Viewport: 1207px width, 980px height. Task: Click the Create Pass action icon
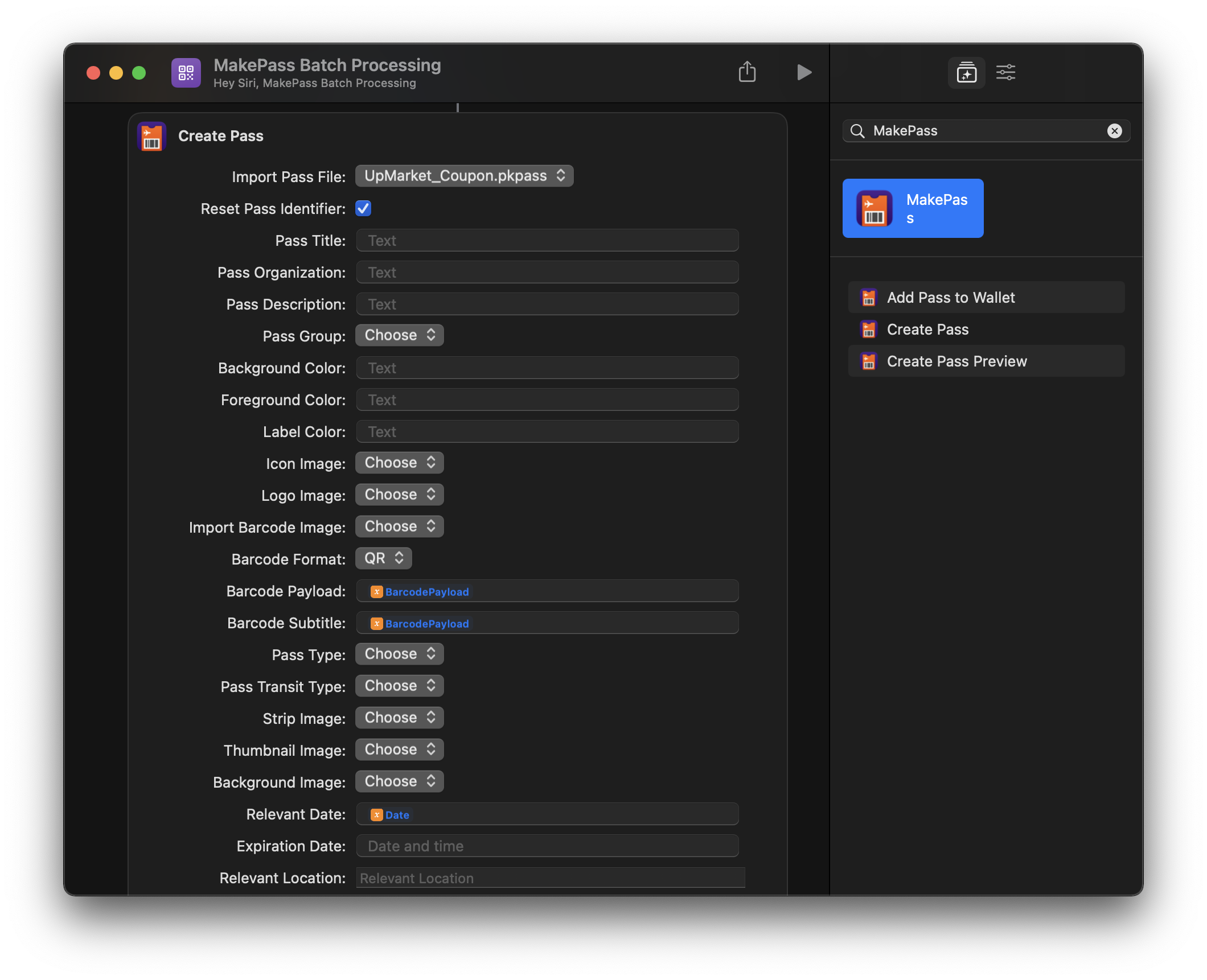point(151,137)
